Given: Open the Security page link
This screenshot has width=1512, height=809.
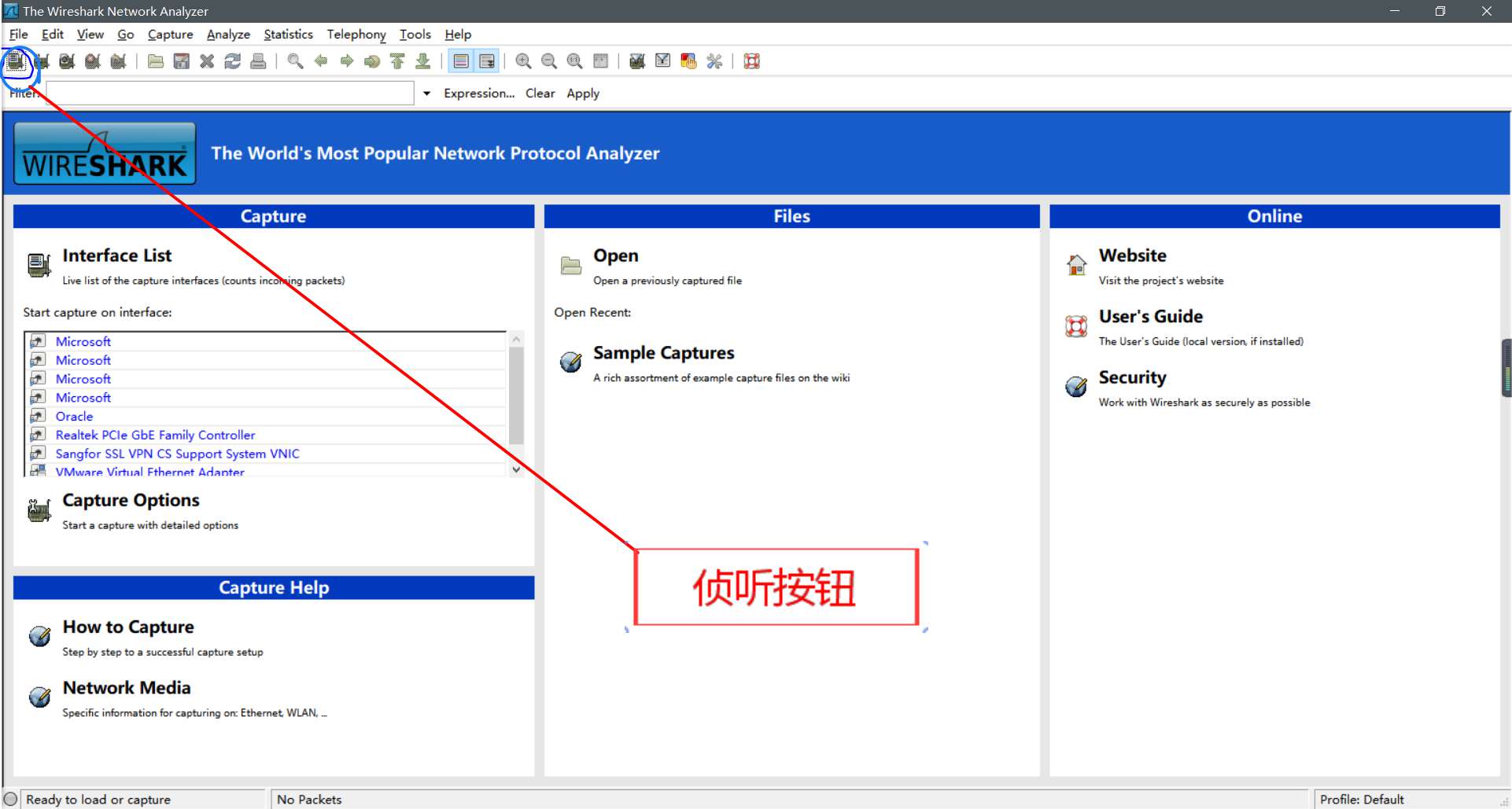Looking at the screenshot, I should coord(1132,377).
